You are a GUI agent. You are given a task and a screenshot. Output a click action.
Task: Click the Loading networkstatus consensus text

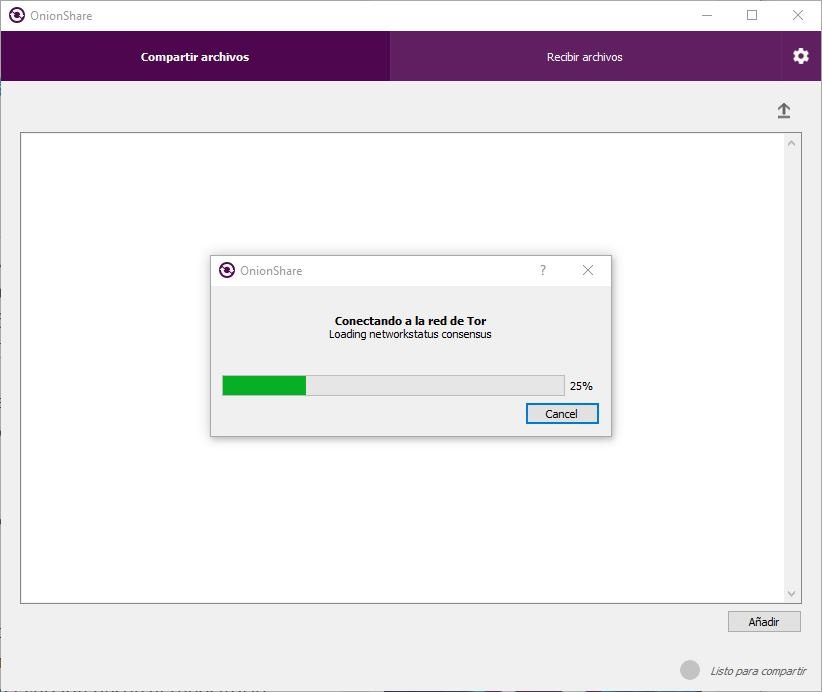click(410, 334)
